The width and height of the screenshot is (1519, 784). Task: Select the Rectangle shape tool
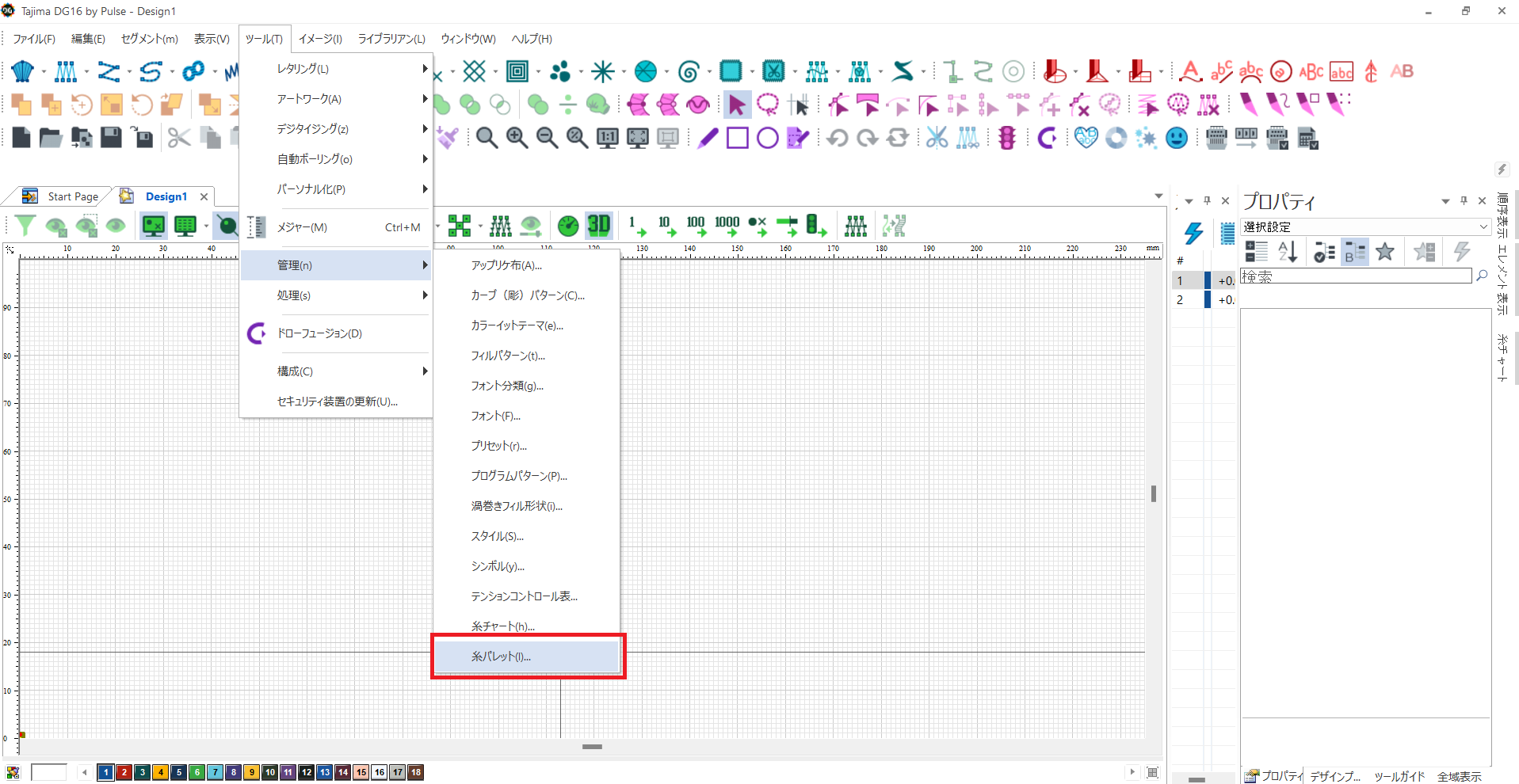(x=738, y=138)
